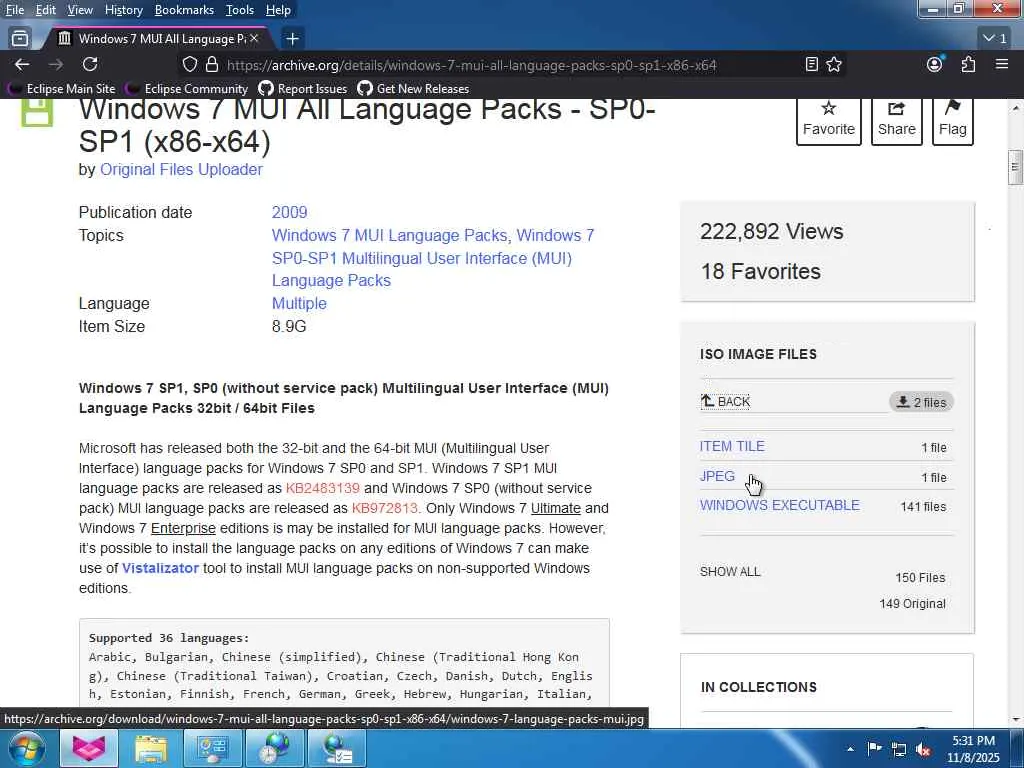This screenshot has height=768, width=1024.
Task: Open Firefox account icon
Action: point(935,64)
